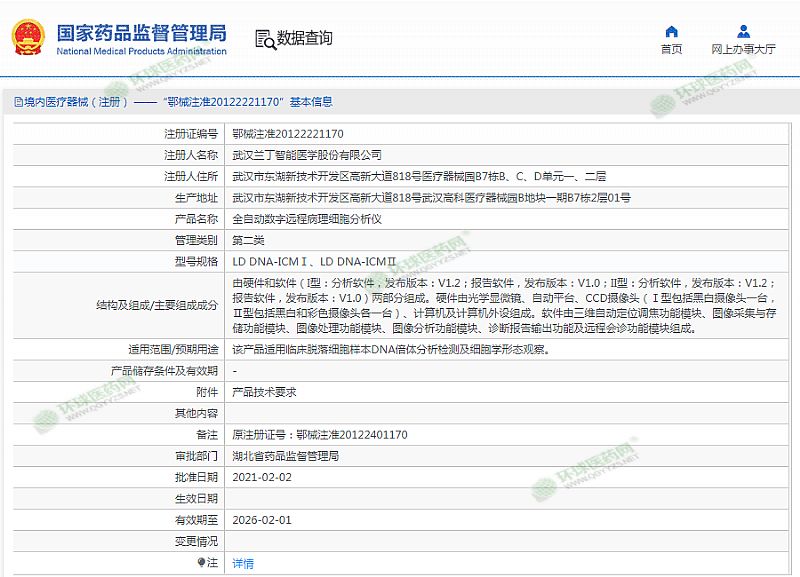Click the home house icon

671,31
